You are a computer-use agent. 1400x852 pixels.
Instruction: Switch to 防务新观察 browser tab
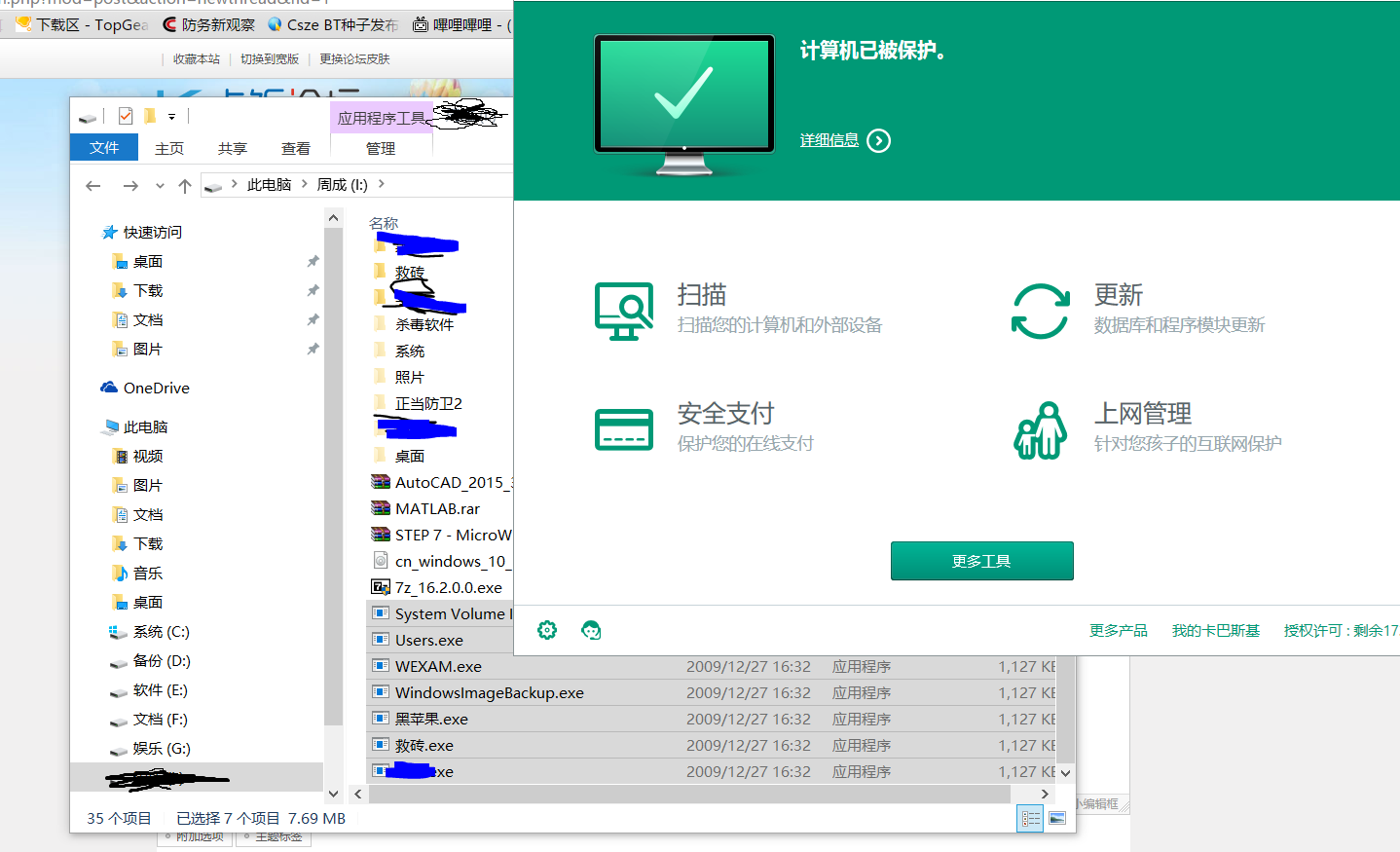click(208, 24)
